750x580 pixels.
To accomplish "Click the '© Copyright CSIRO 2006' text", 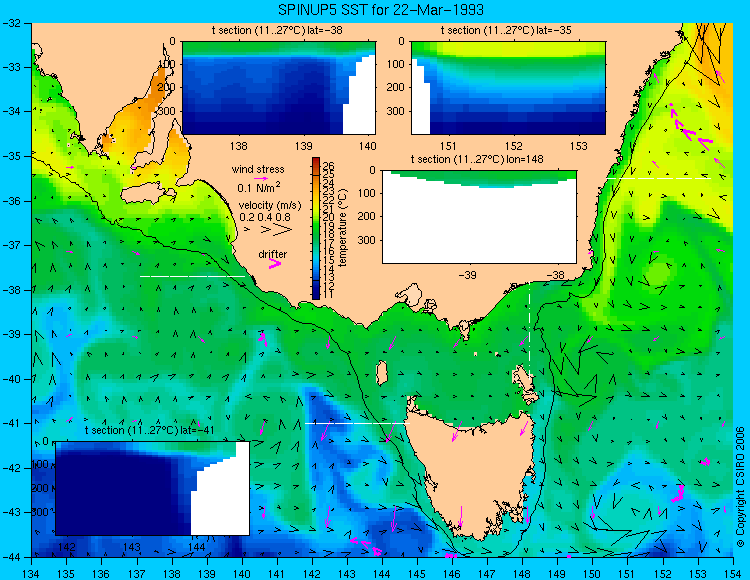I will click(740, 487).
